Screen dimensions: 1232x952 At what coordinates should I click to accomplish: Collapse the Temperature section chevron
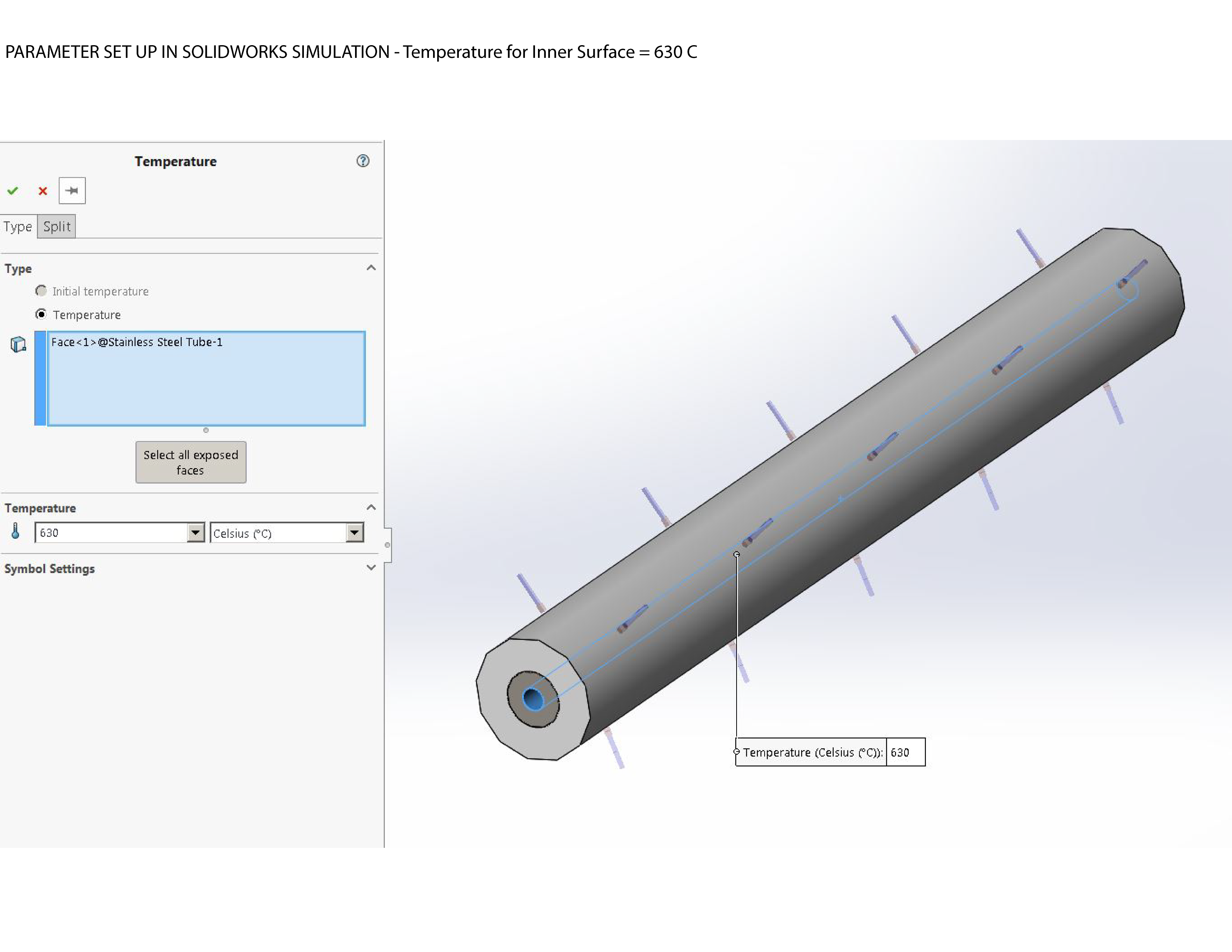click(371, 508)
